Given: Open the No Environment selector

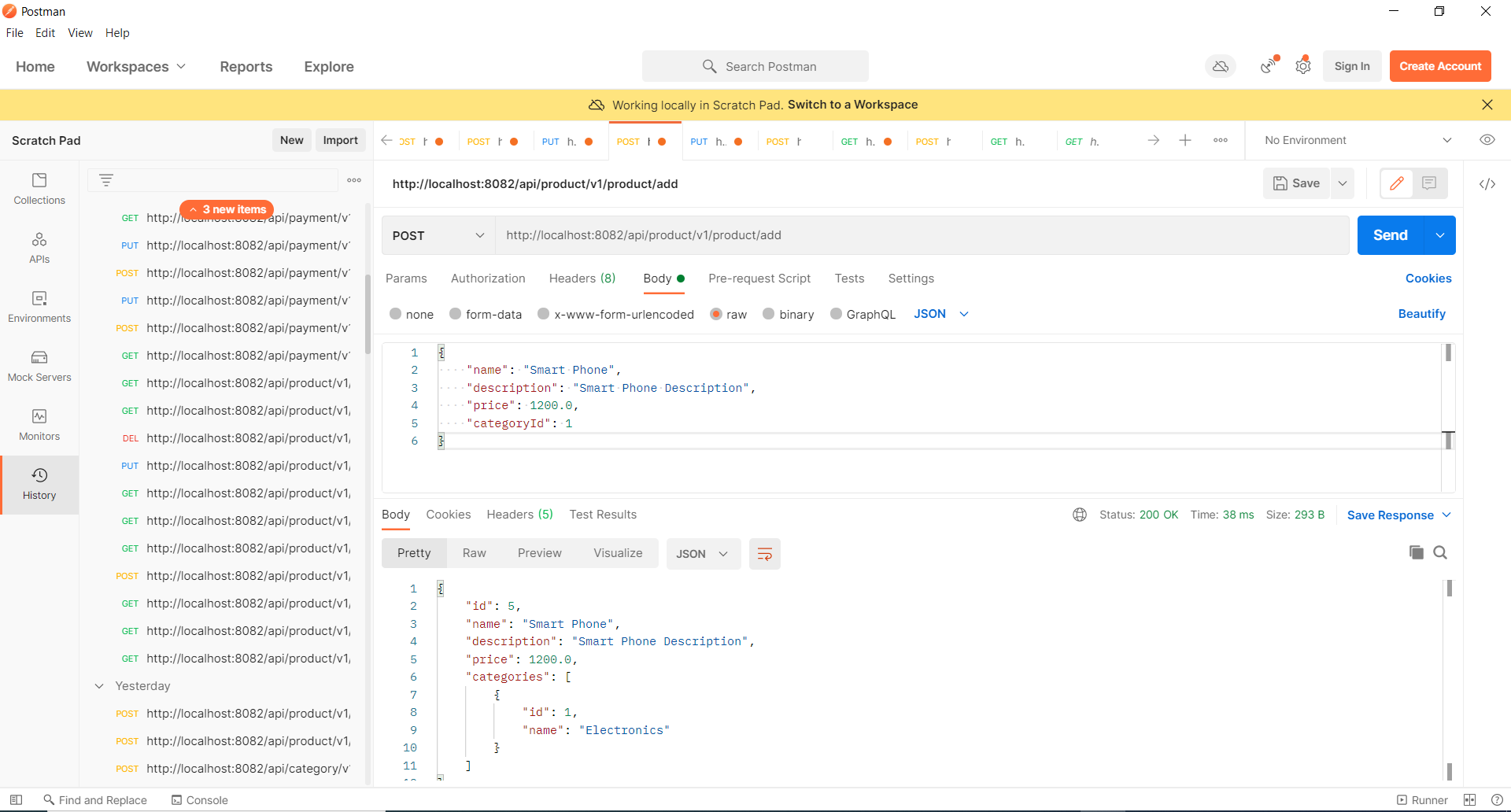Looking at the screenshot, I should (1358, 140).
